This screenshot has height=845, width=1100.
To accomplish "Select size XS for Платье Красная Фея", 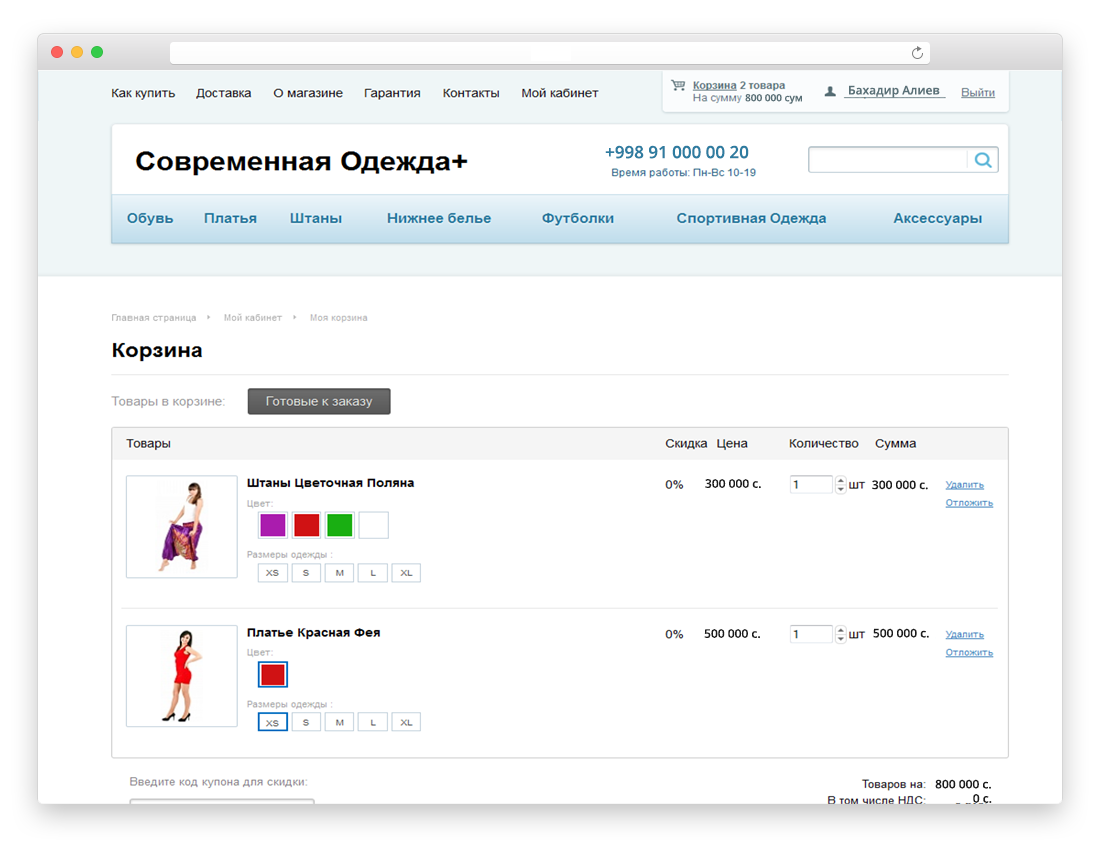I will tap(272, 722).
